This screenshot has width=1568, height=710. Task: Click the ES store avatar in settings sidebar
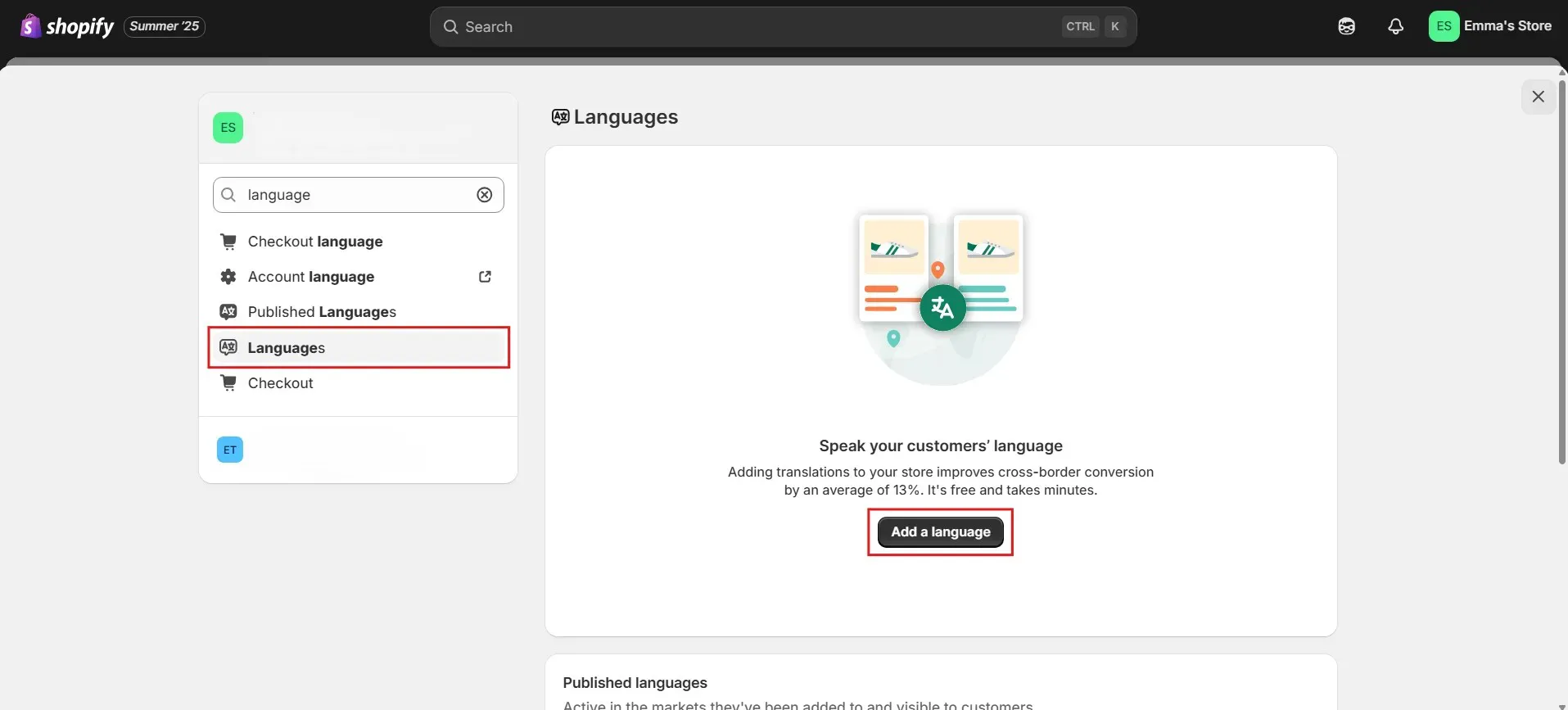(x=228, y=128)
